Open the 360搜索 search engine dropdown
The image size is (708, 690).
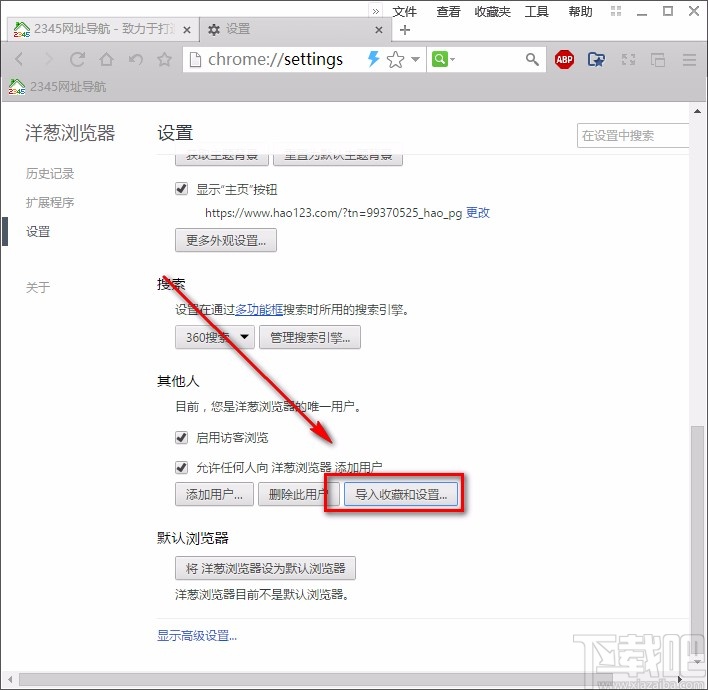215,337
